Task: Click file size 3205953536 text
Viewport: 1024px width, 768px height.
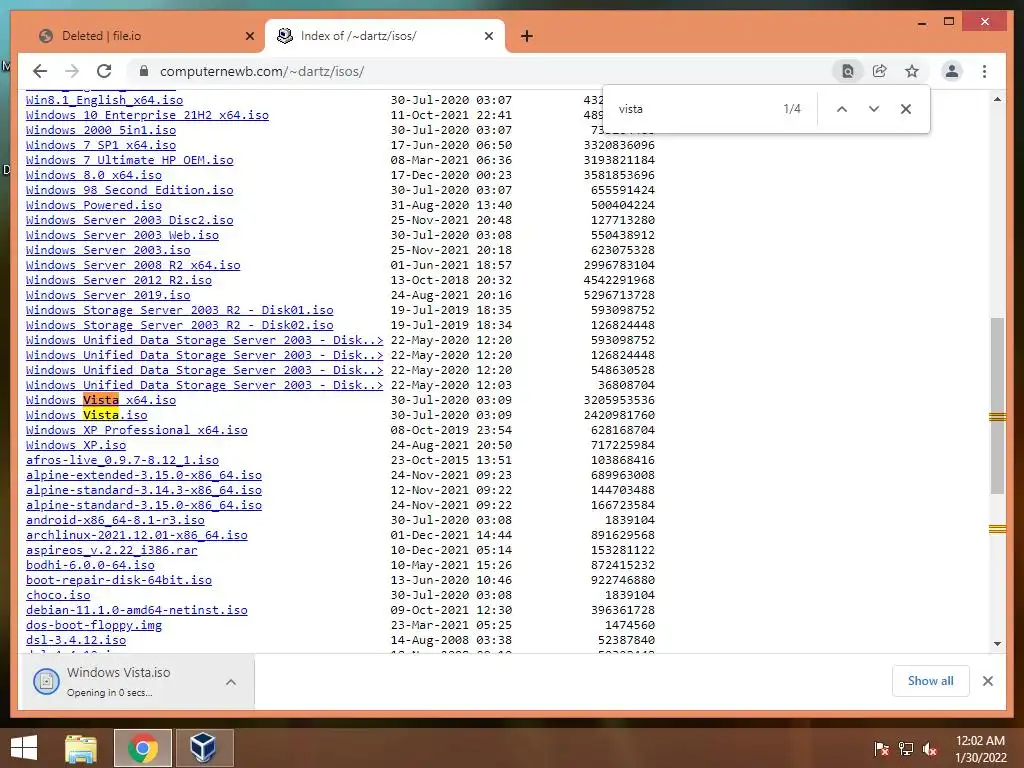Action: [x=619, y=400]
